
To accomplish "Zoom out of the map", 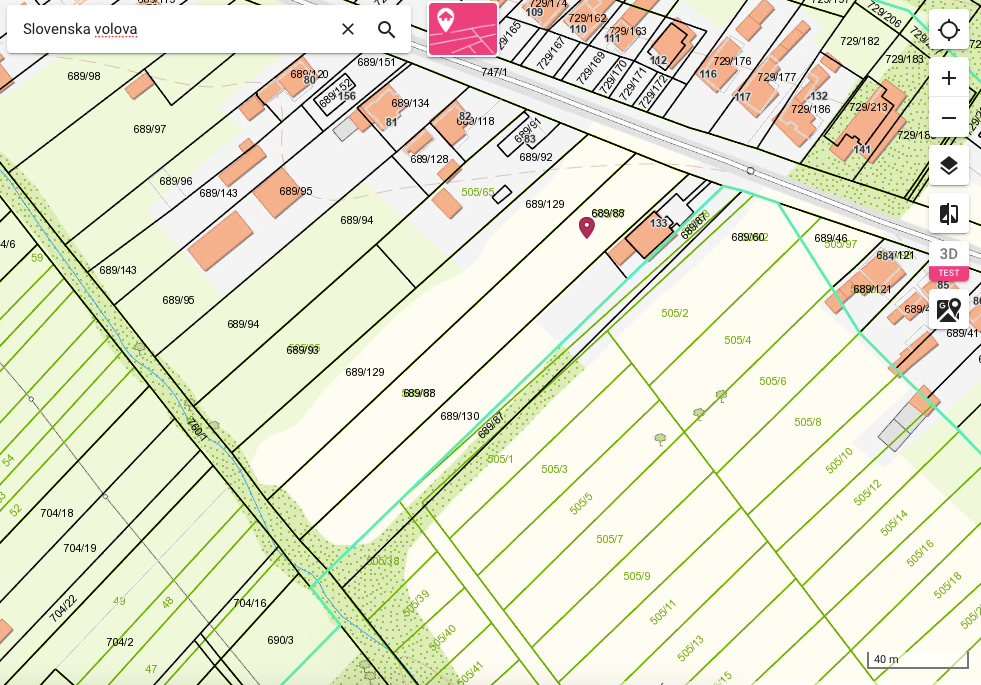I will pos(949,118).
